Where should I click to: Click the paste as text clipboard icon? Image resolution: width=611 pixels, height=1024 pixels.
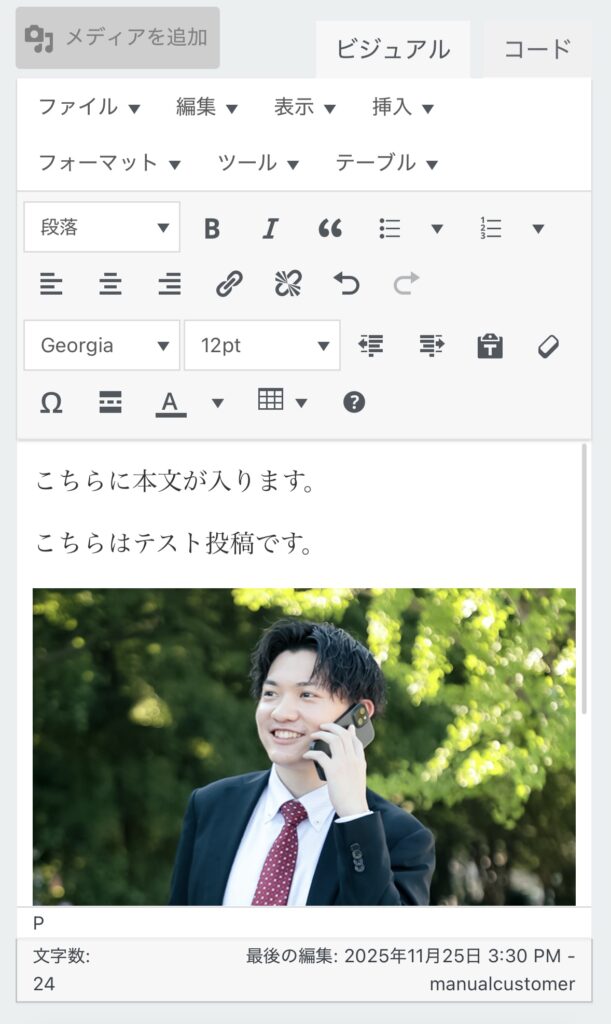(x=490, y=346)
